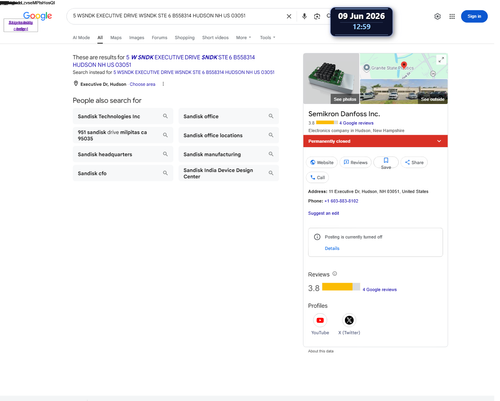Viewport: 500px width, 401px height.
Task: Expand the map with the fullscreen arrows icon
Action: [441, 60]
